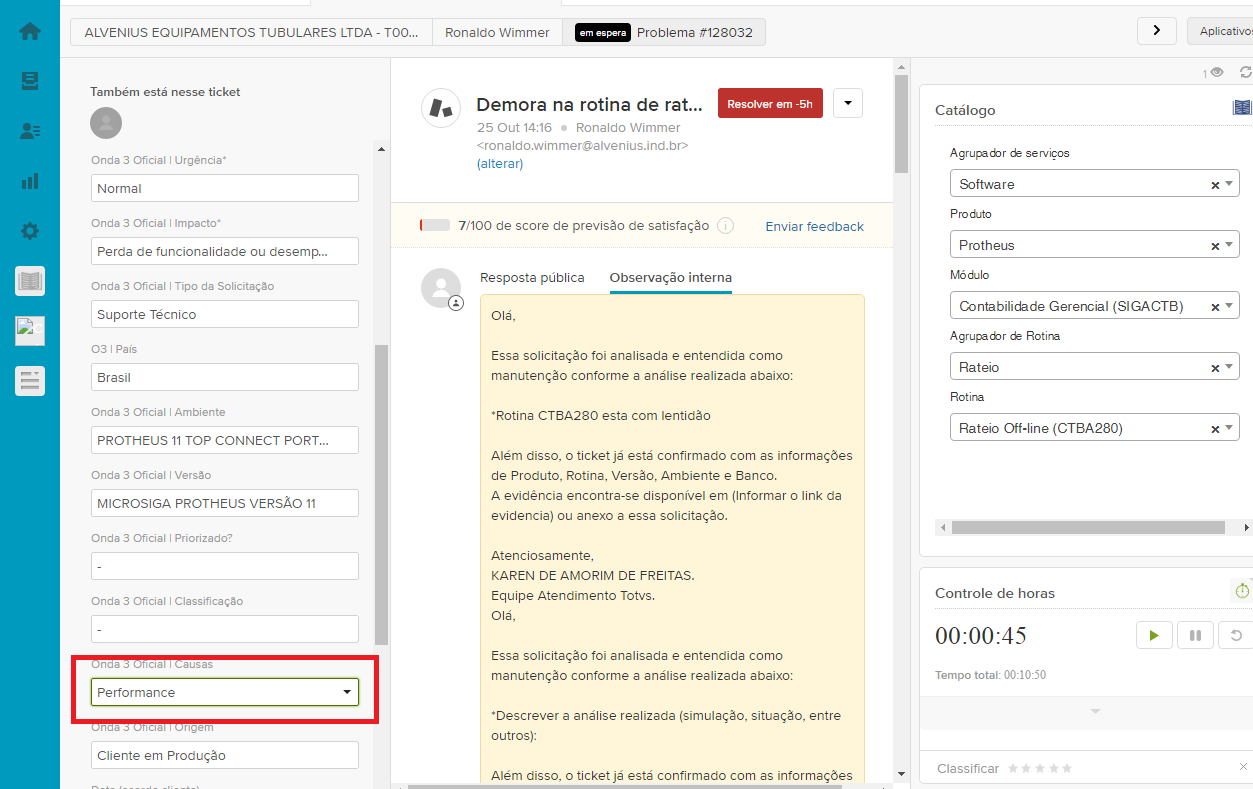Open the stacked lines app icon in sidebar
Screen dimensions: 1253x789
pyautogui.click(x=30, y=381)
